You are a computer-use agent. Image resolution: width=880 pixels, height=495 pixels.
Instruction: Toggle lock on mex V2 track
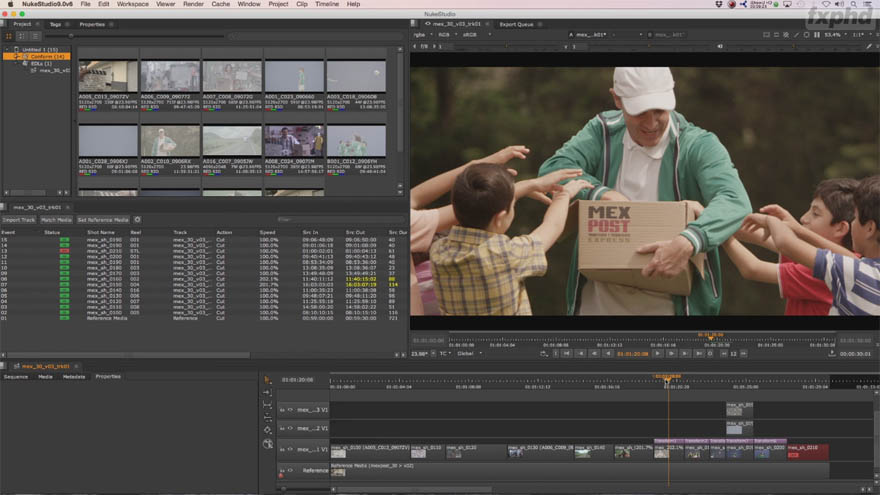(282, 428)
